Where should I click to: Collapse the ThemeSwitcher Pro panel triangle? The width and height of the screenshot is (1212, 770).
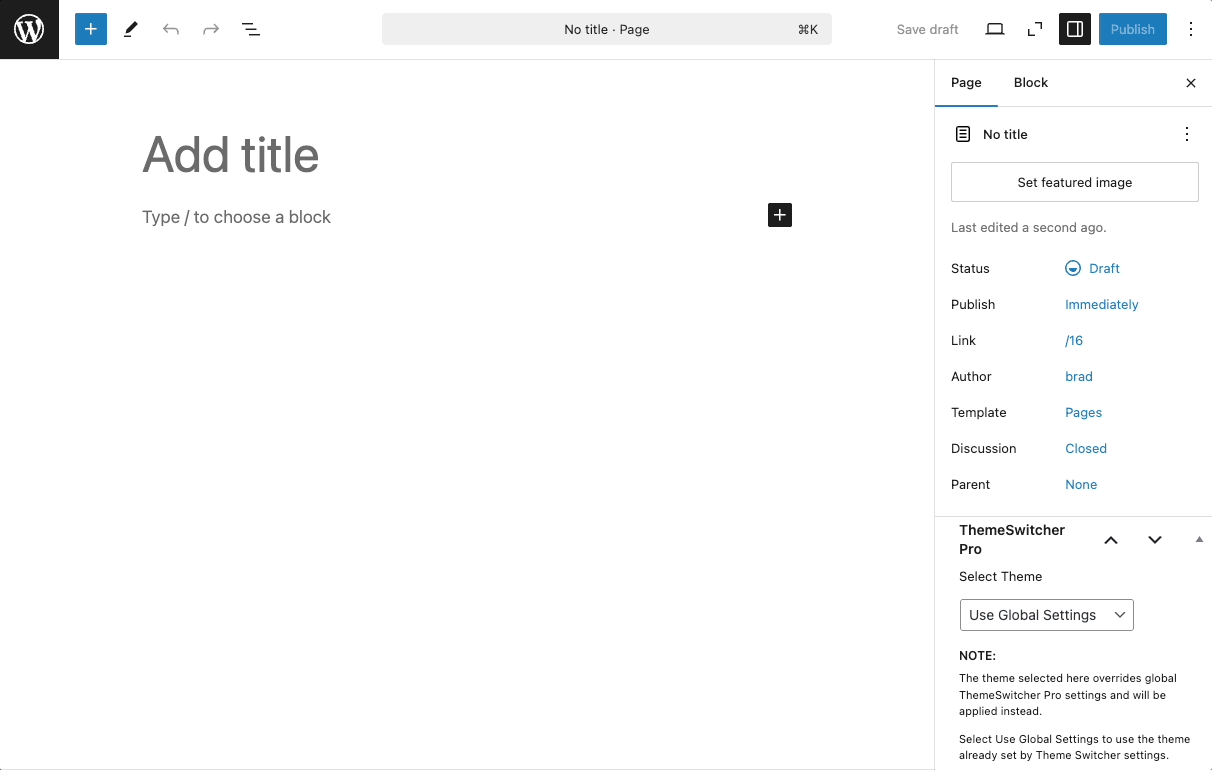point(1199,540)
